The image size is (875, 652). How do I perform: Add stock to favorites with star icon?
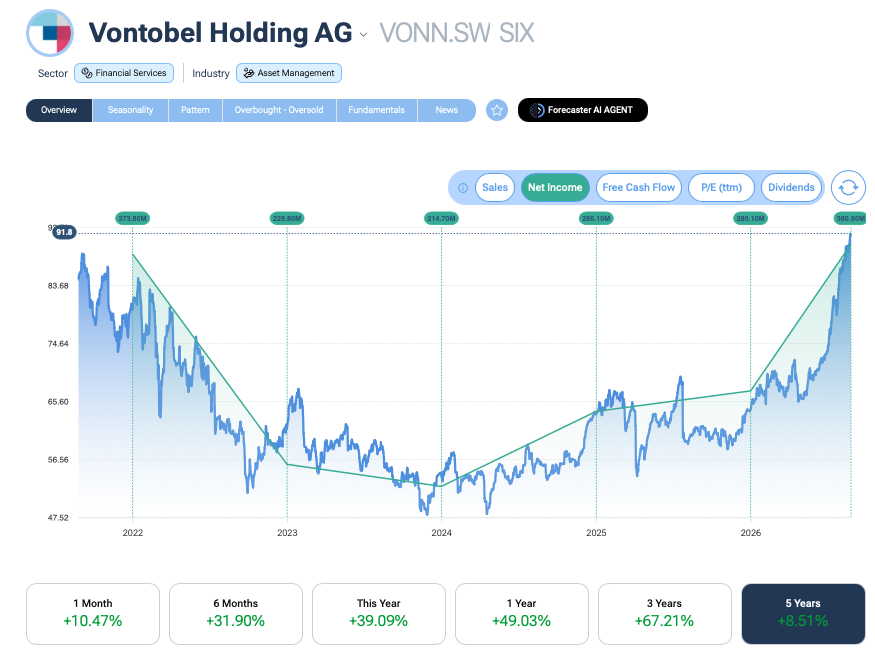(497, 110)
